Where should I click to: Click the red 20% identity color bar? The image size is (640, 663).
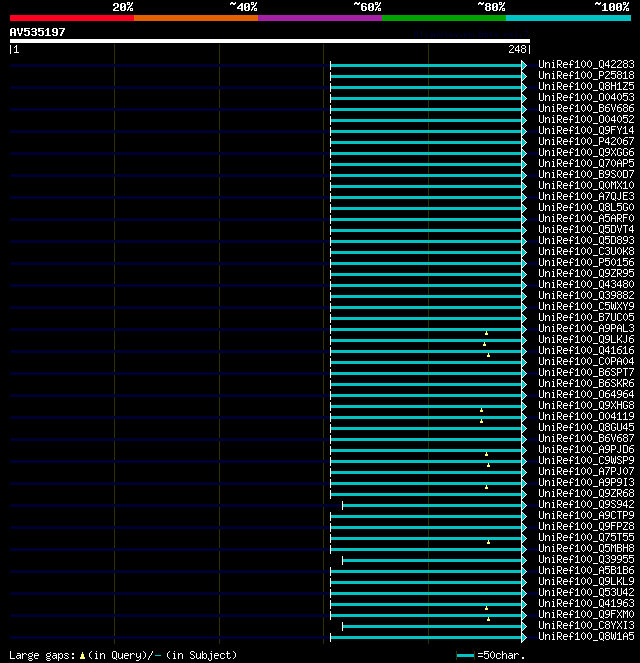point(72,18)
